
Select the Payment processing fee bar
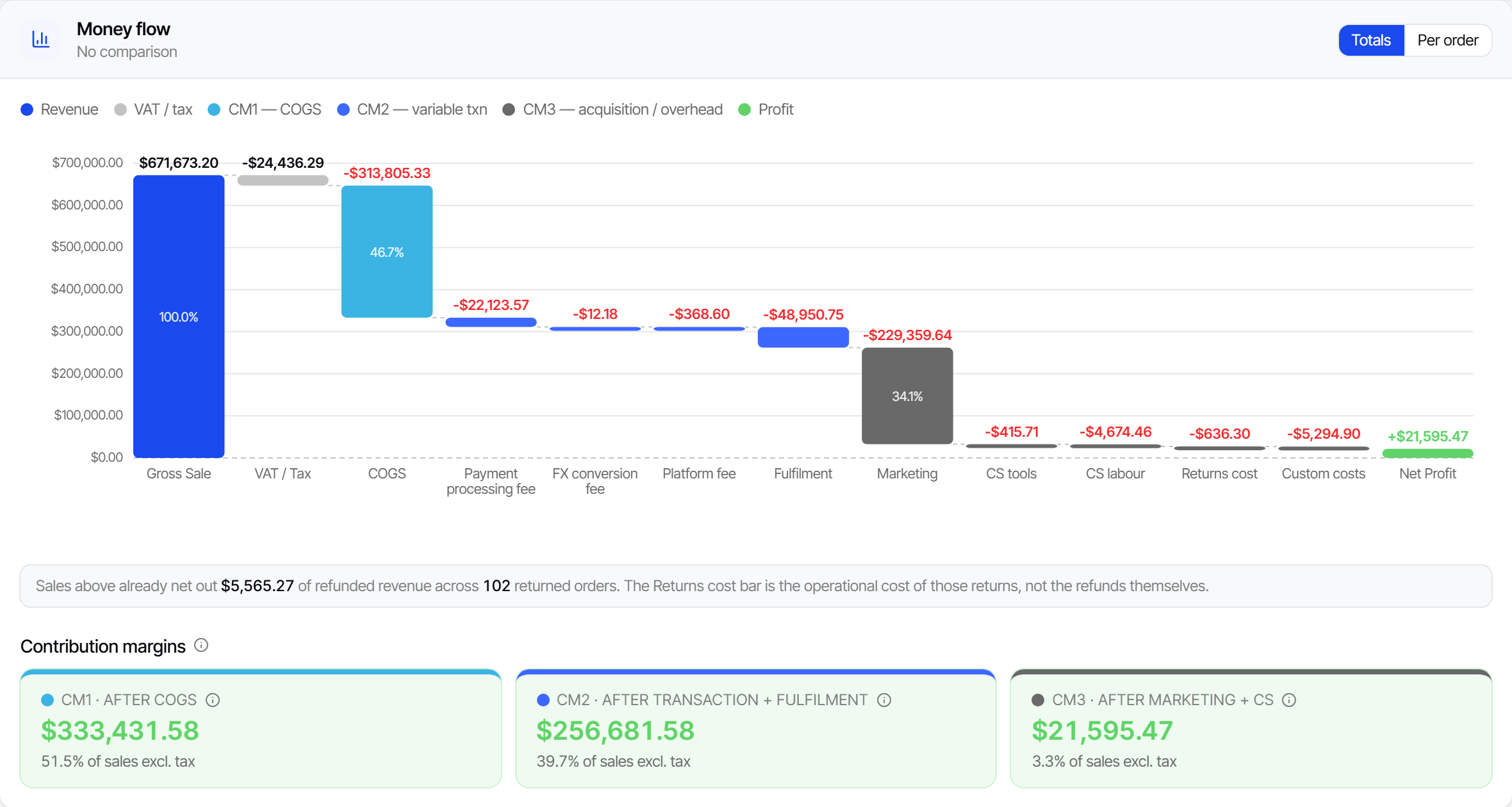(491, 322)
